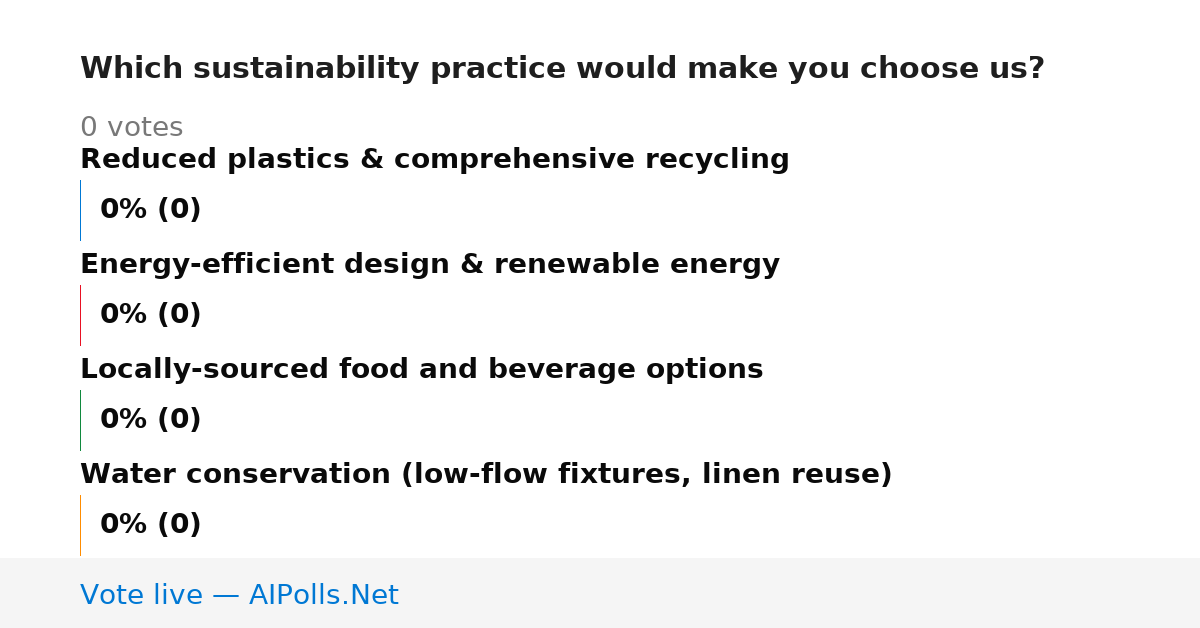Click the blue bar for reduced plastics
The image size is (1200, 628).
[81, 210]
